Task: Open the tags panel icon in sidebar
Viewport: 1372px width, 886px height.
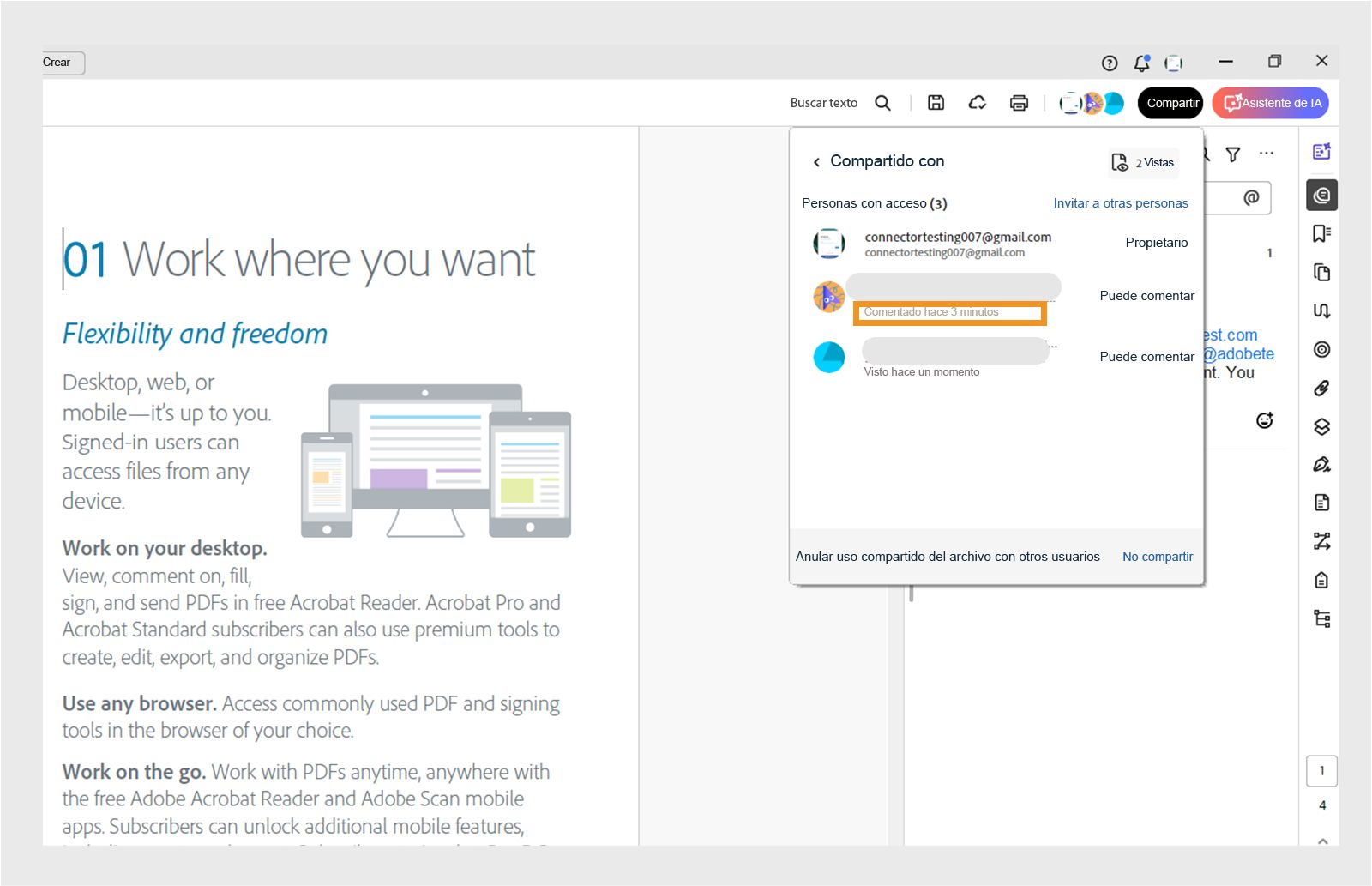Action: tap(1321, 581)
